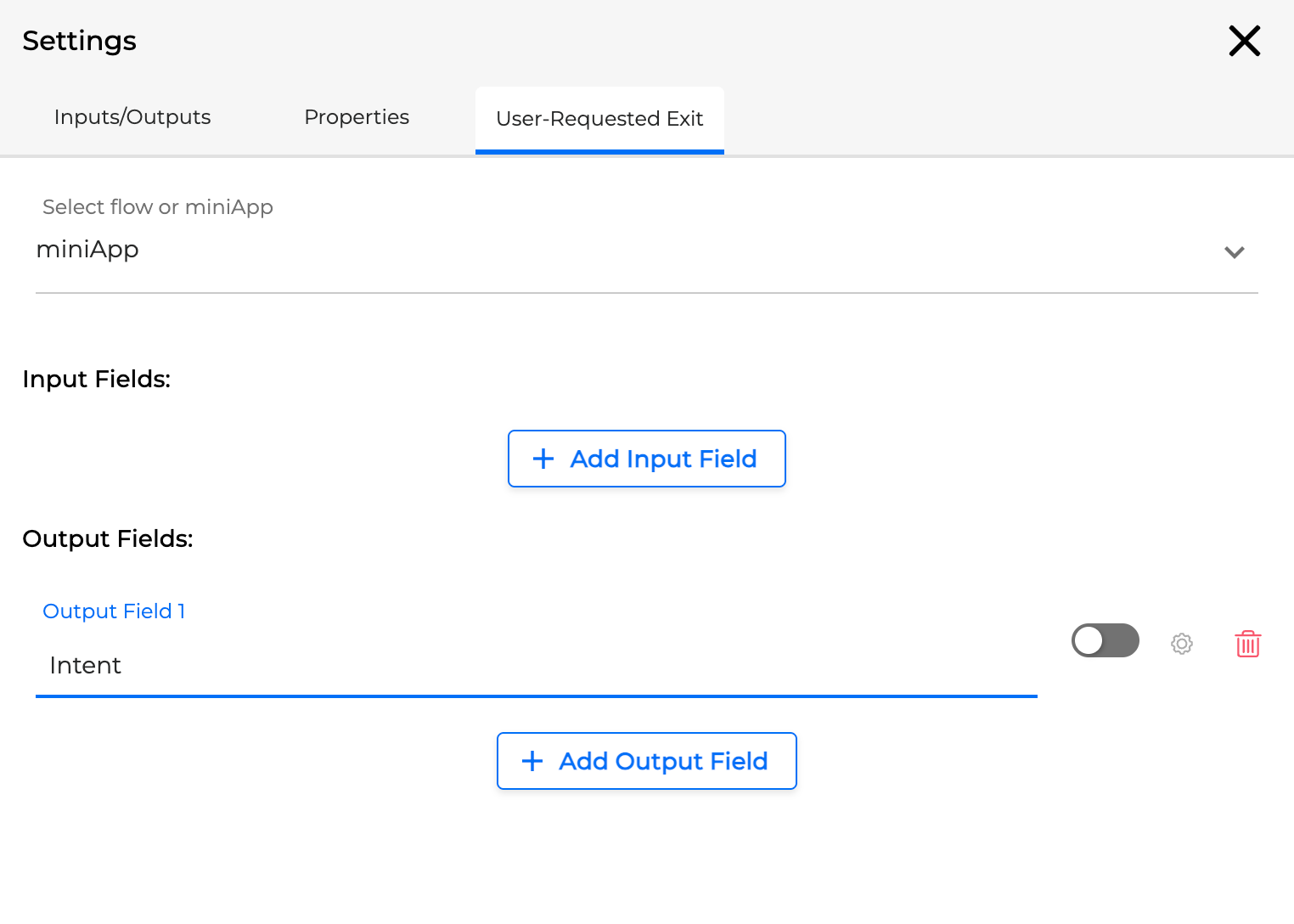Click the 'Output Fields:' section heading
1294x924 pixels.
pos(108,538)
